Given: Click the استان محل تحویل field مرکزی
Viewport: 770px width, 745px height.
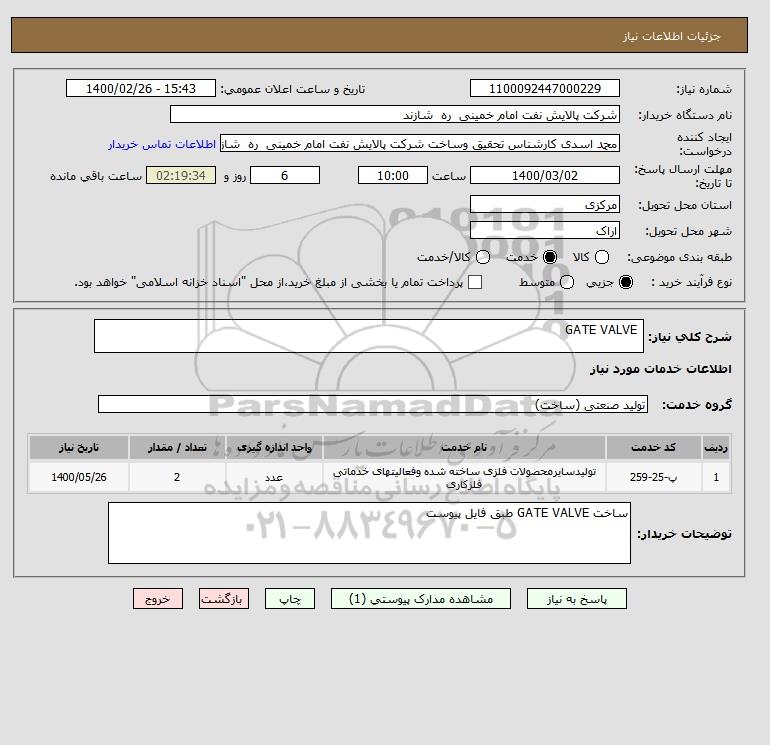Looking at the screenshot, I should (x=545, y=205).
